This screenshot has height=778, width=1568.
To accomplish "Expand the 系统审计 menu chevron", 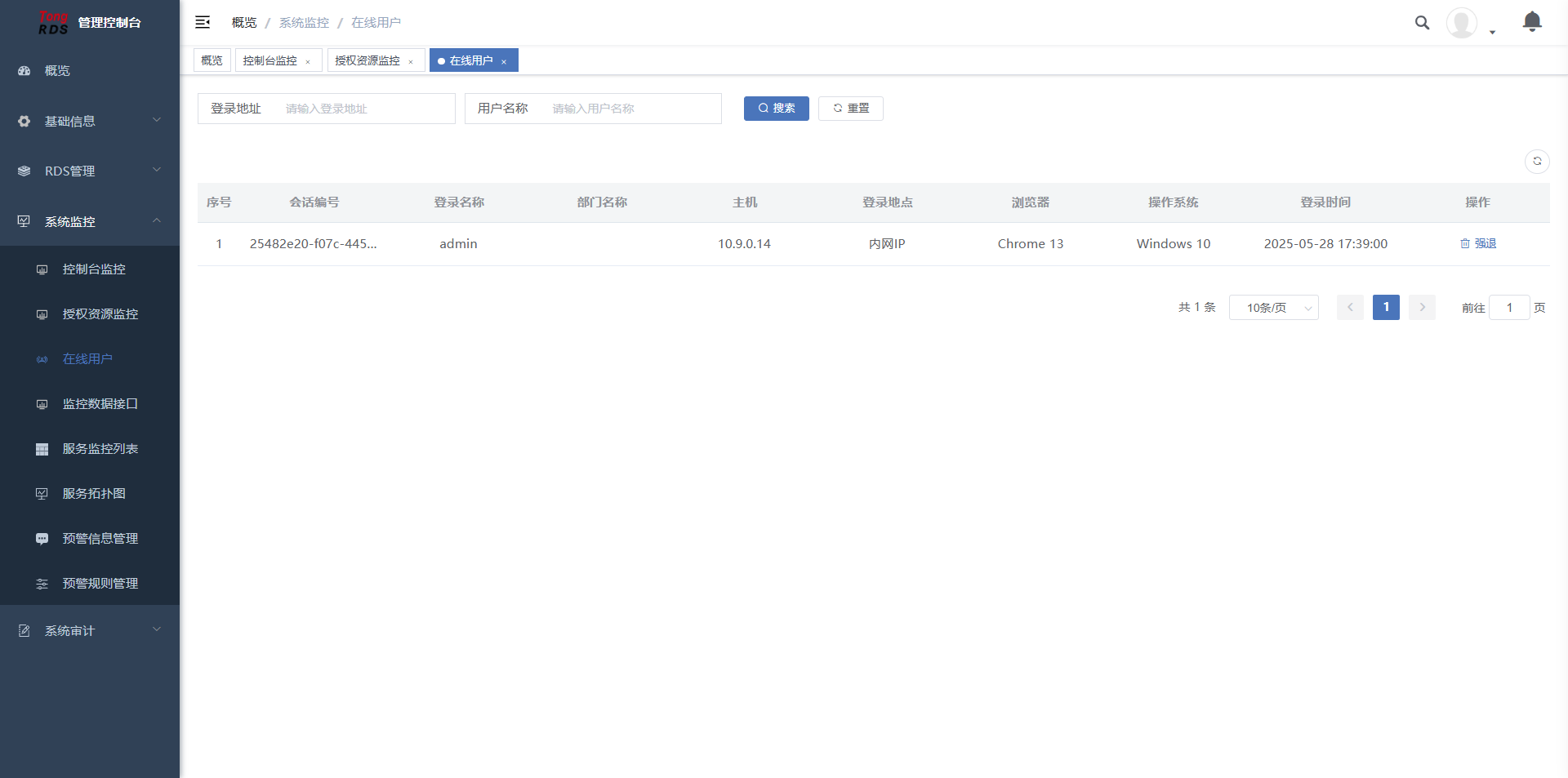I will pos(157,629).
